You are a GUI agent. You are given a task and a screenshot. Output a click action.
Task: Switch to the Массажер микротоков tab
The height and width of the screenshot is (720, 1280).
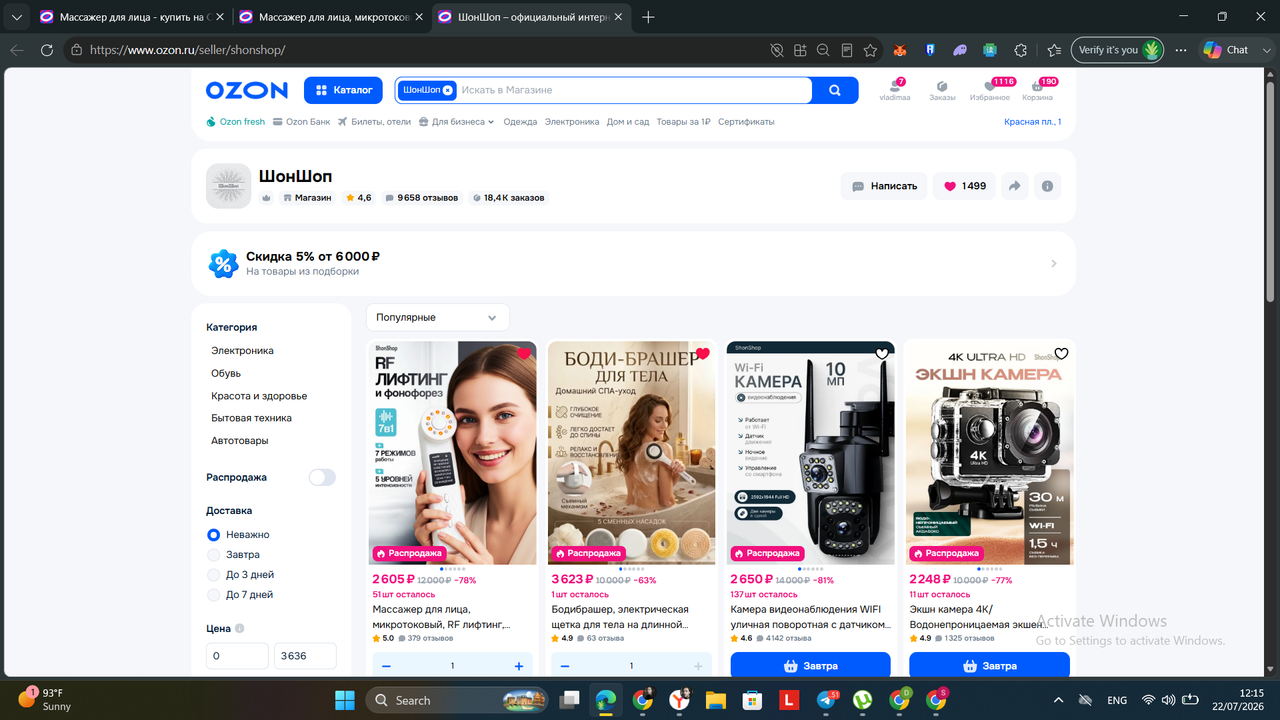329,17
